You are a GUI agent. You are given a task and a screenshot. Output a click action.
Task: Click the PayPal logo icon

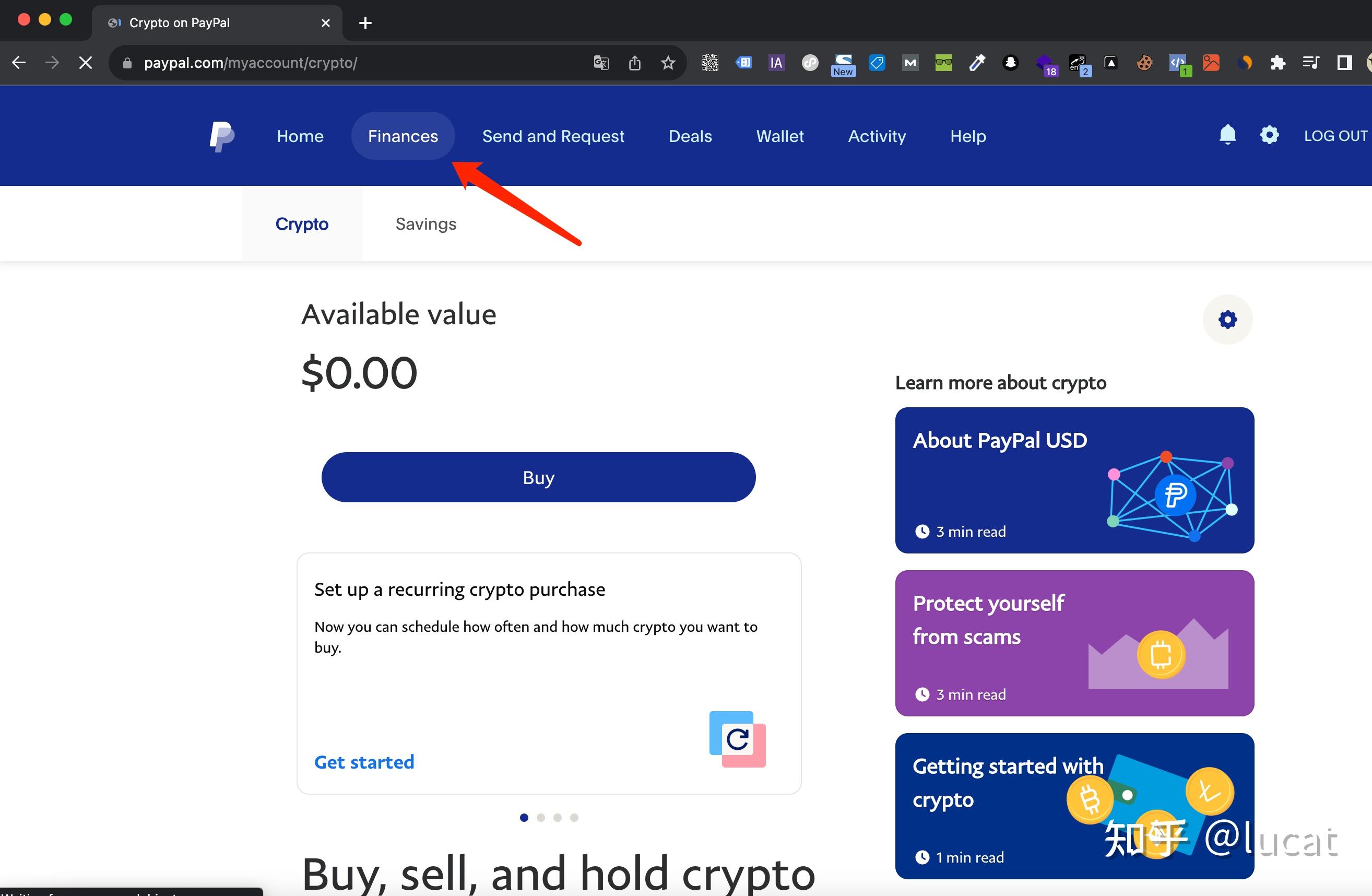click(x=221, y=135)
